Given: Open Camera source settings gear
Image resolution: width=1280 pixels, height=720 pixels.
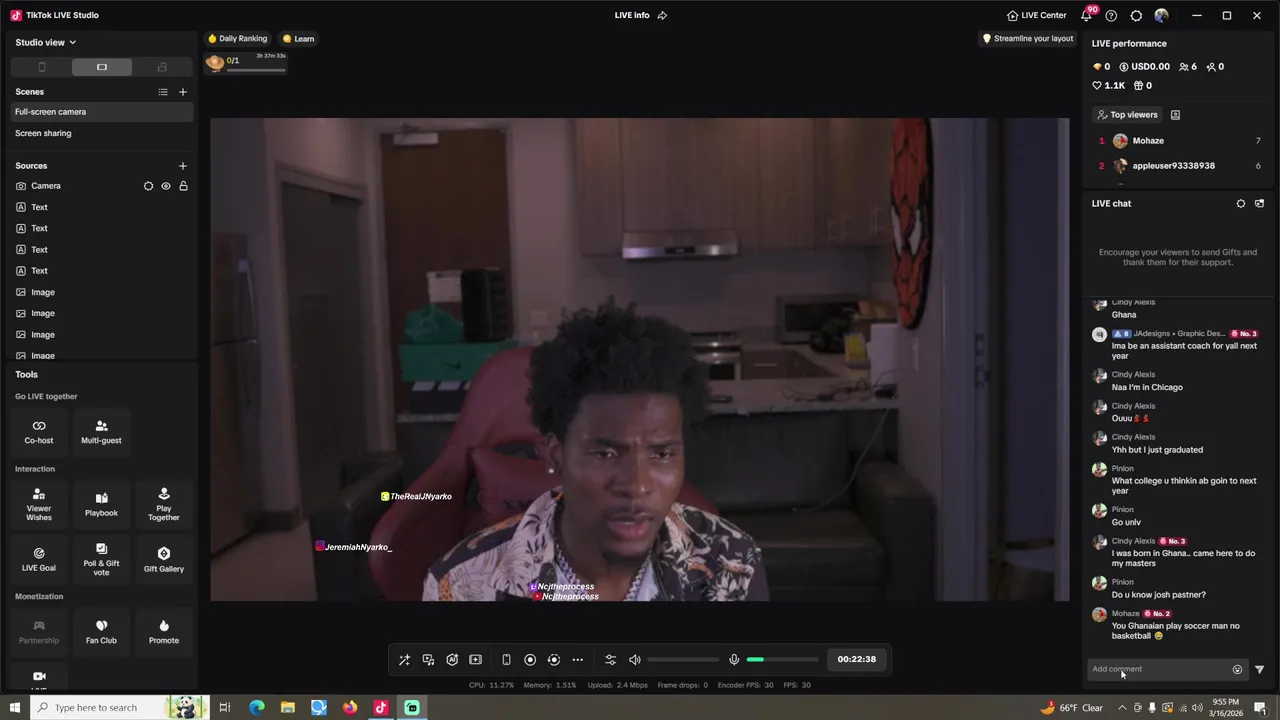Looking at the screenshot, I should point(148,186).
